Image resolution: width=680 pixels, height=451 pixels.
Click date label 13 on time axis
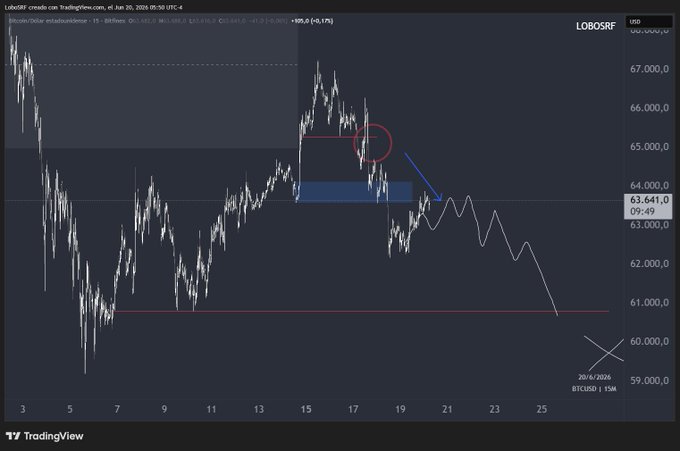pos(258,409)
